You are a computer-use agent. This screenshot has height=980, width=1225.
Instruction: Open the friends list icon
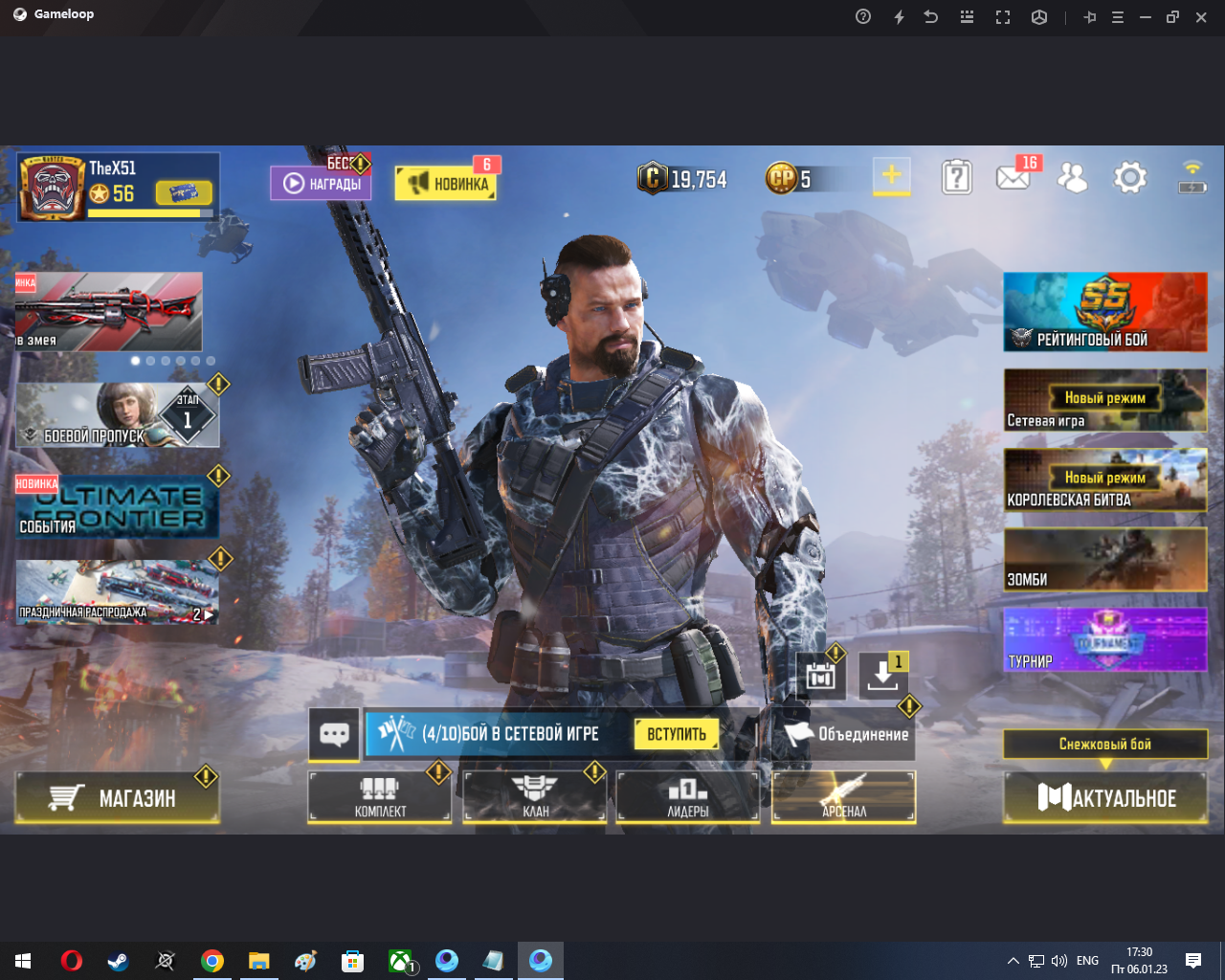(1072, 177)
